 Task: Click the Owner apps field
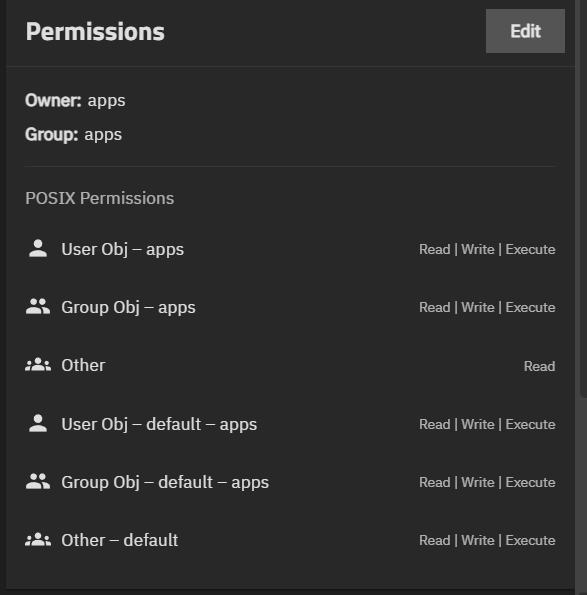click(75, 101)
